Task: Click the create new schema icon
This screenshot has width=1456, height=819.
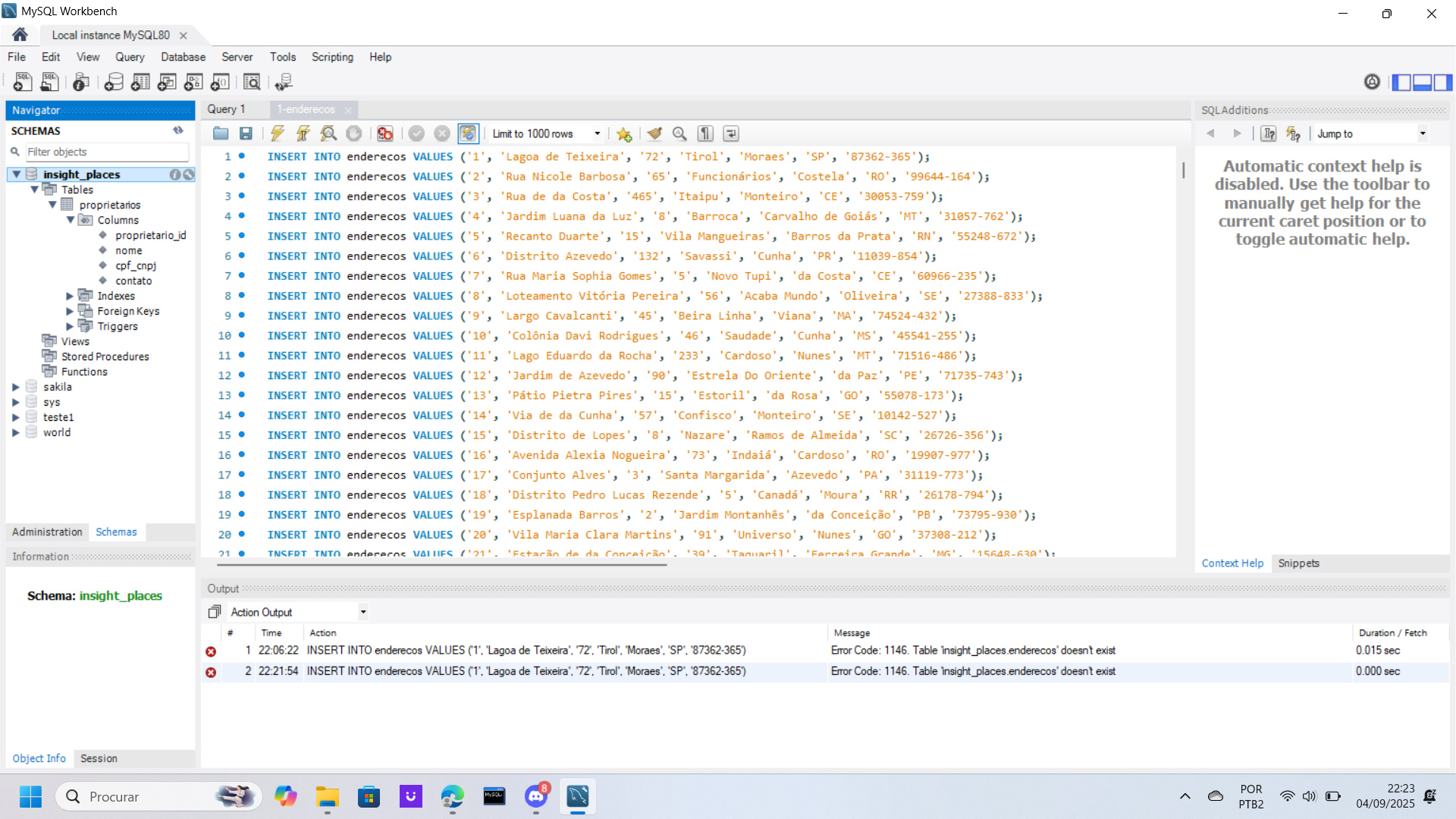Action: [x=114, y=82]
